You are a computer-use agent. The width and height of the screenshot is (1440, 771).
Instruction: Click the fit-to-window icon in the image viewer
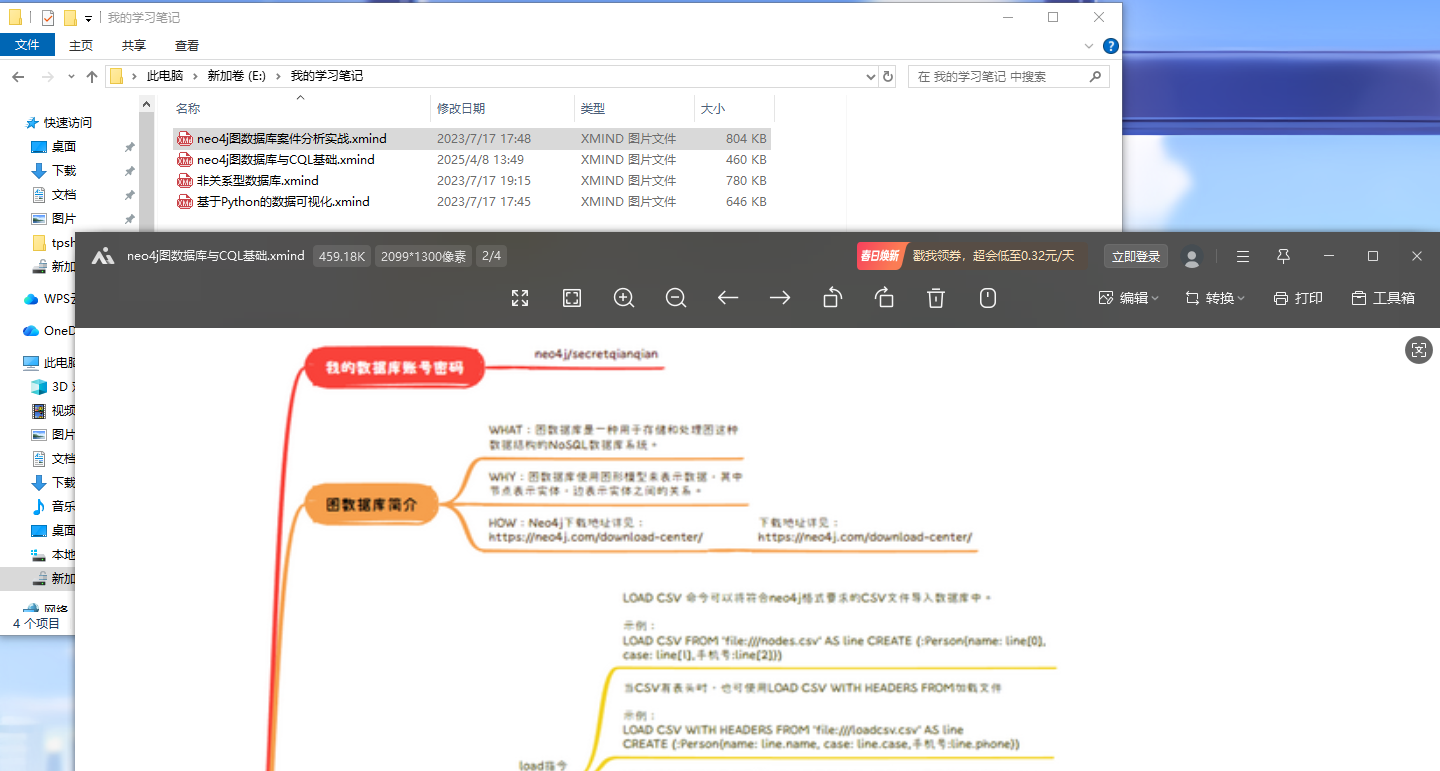572,298
